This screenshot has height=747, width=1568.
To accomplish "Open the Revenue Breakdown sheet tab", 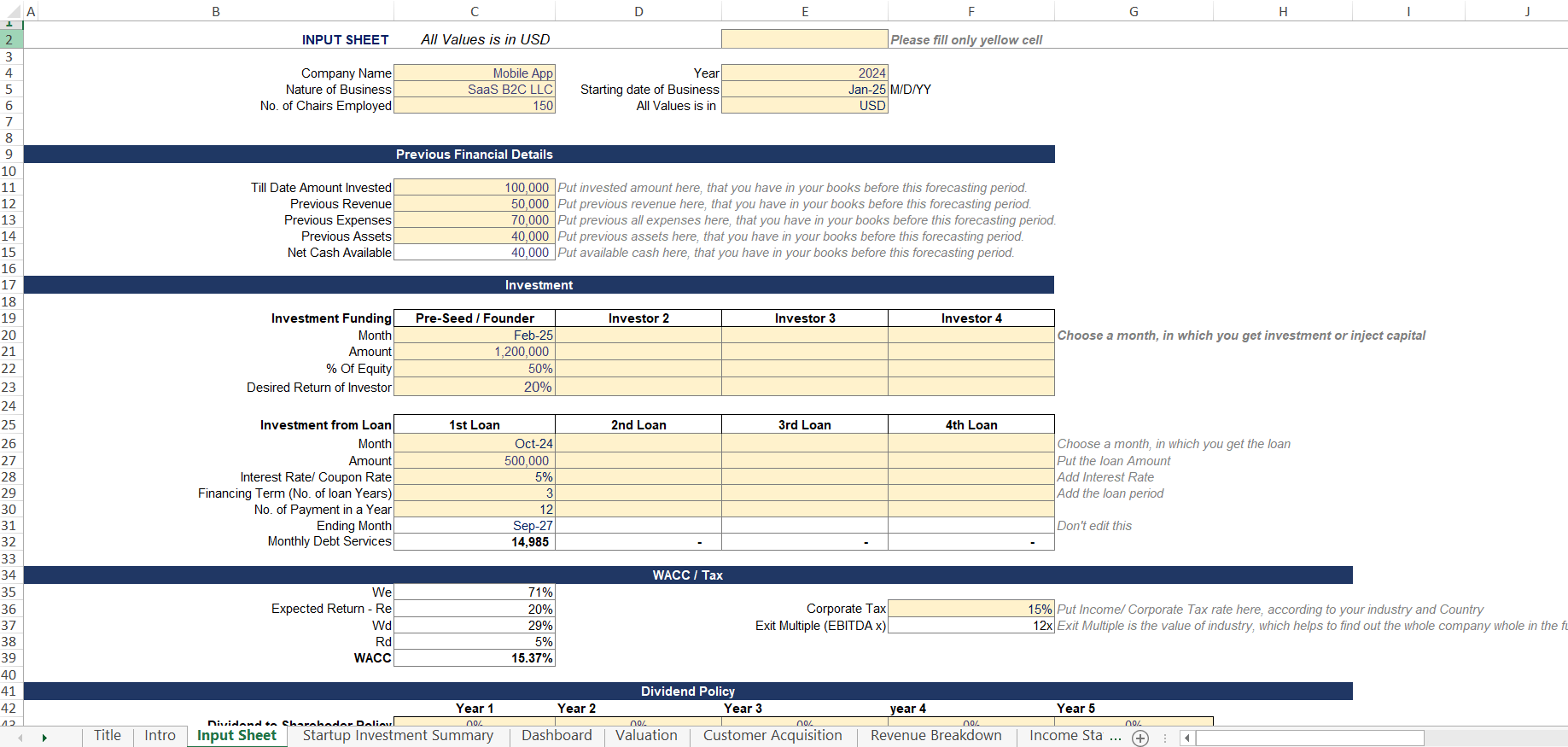I will tap(936, 736).
